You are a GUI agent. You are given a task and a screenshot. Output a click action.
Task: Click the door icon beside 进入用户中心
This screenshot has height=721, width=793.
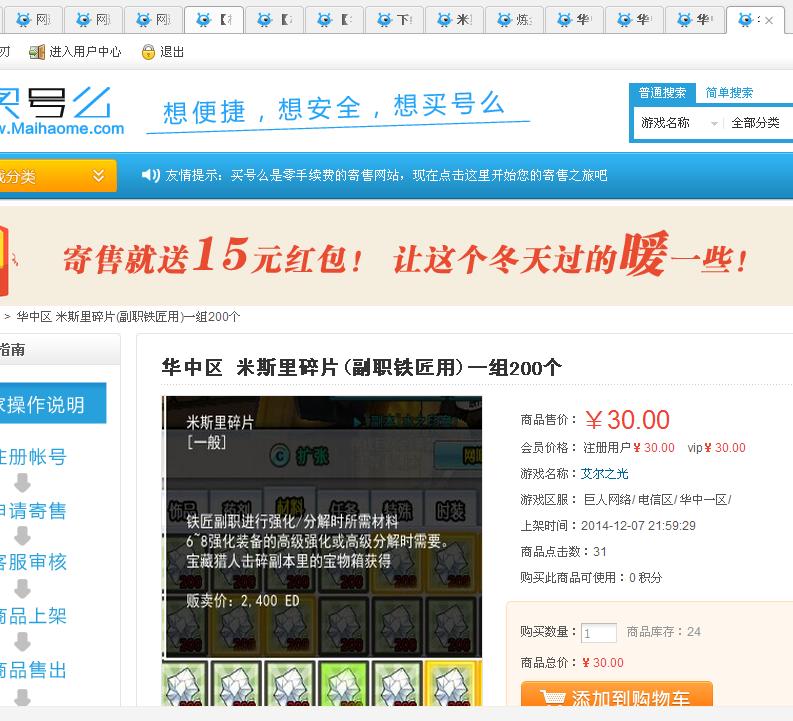(x=37, y=52)
